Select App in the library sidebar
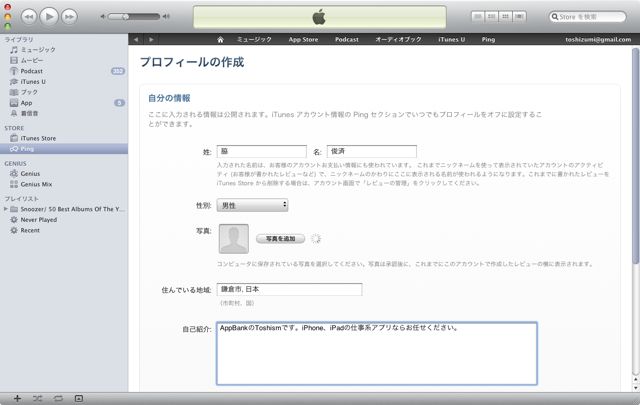 tap(64, 103)
